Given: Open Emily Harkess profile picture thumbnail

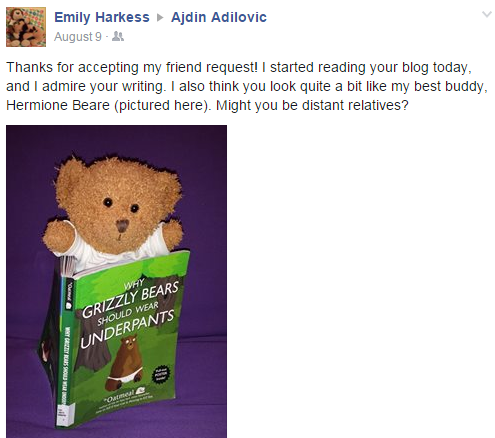Looking at the screenshot, I should pos(26,27).
